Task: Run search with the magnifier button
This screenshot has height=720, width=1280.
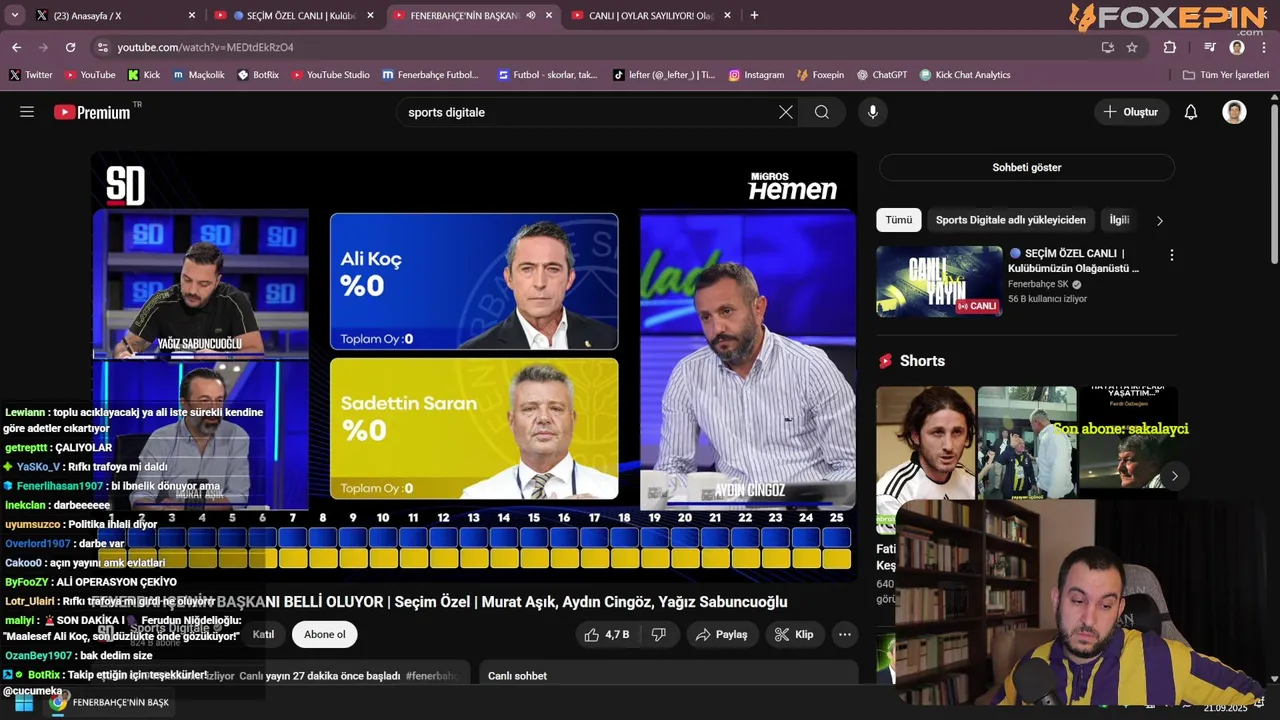Action: 822,112
